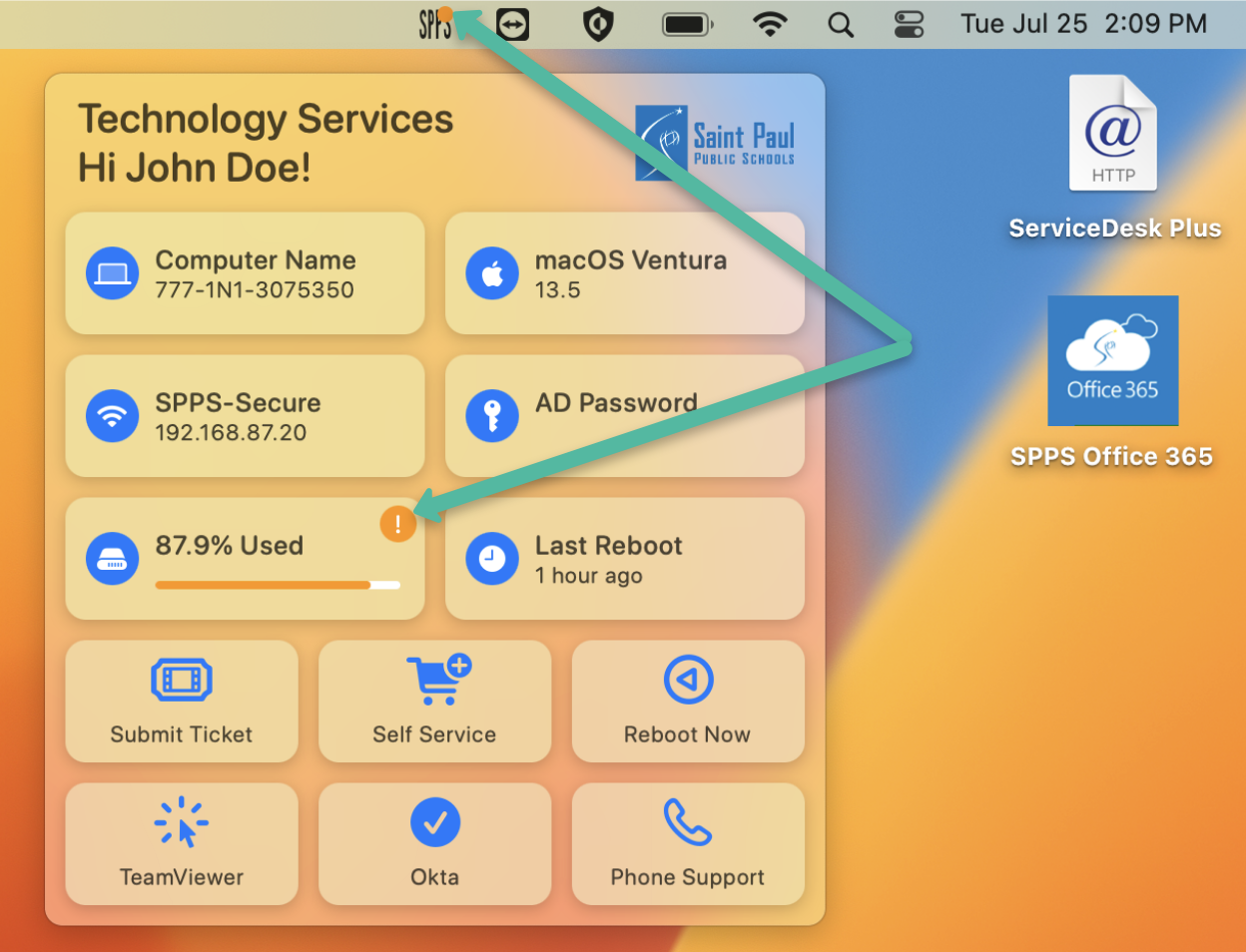Open the SPPS-Secure network card

(245, 416)
